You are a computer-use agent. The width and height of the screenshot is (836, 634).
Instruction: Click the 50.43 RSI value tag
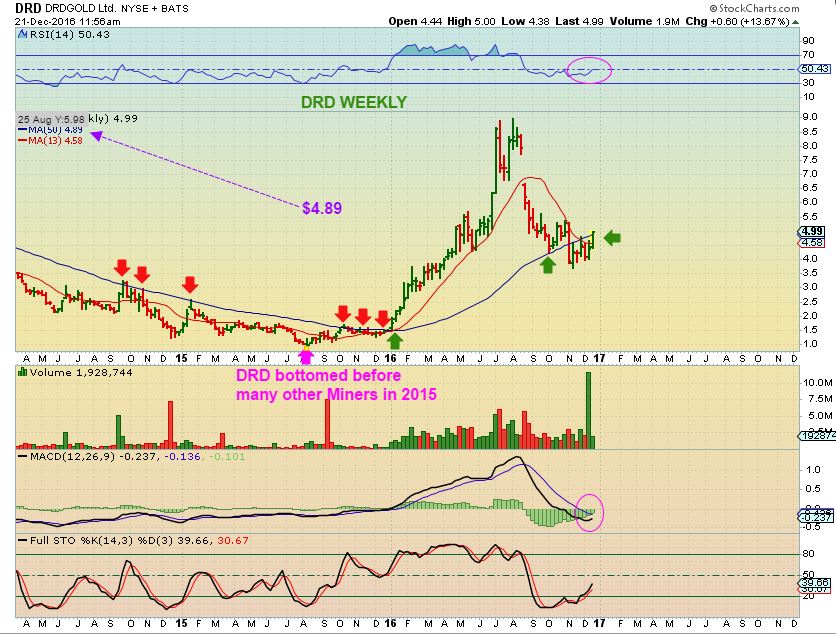(815, 69)
